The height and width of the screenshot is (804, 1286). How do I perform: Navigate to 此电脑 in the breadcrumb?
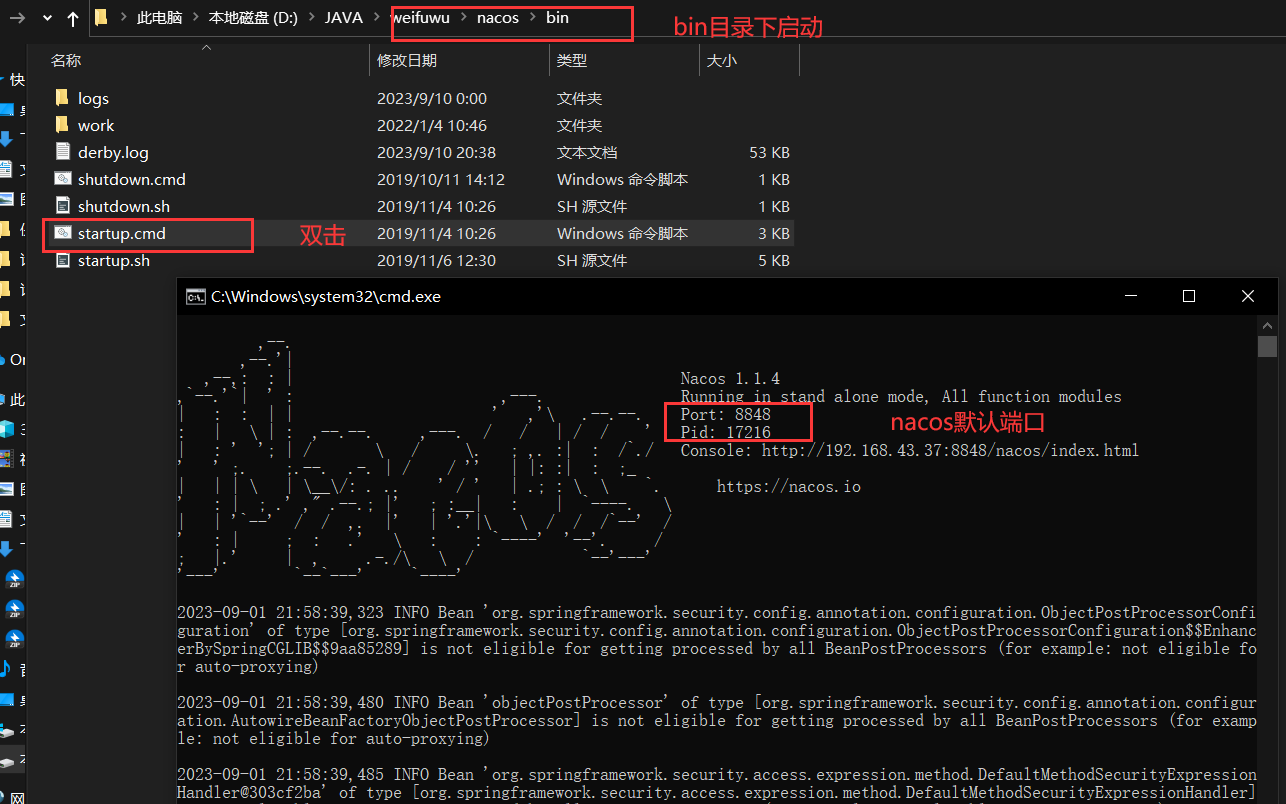(159, 18)
